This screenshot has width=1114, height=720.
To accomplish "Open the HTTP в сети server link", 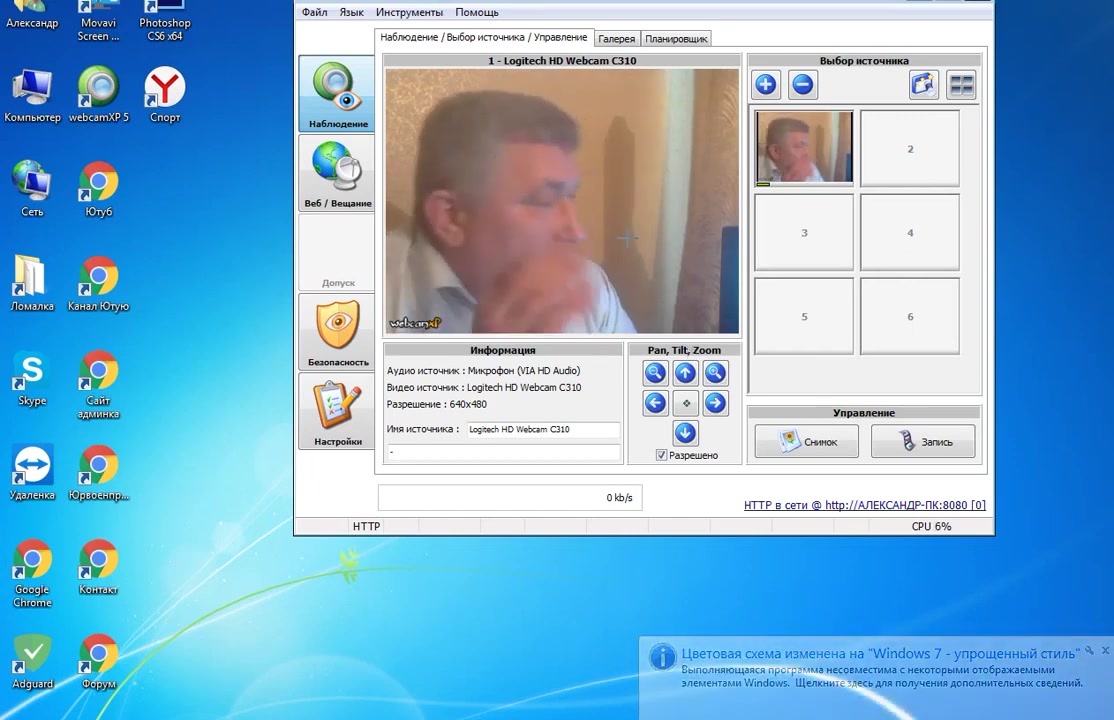I will point(865,505).
